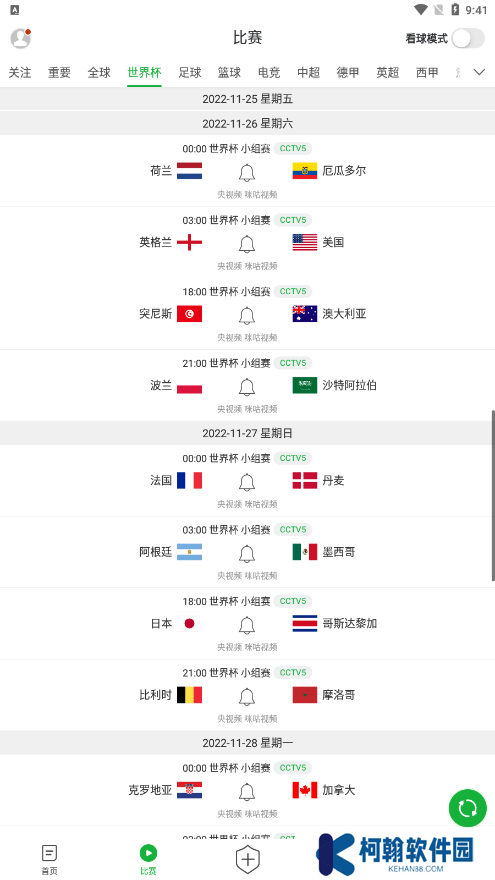Switch to the 篮球 tab

[229, 72]
